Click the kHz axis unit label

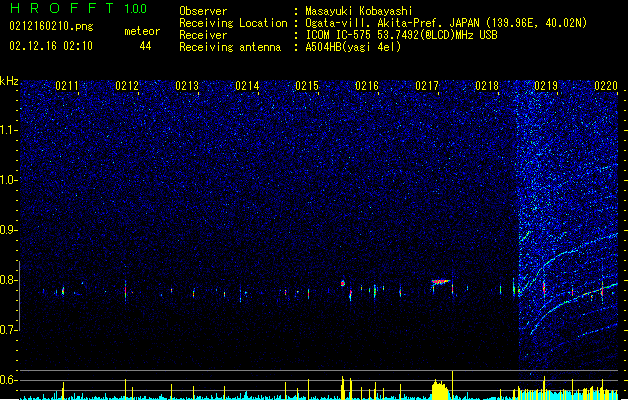pos(9,81)
